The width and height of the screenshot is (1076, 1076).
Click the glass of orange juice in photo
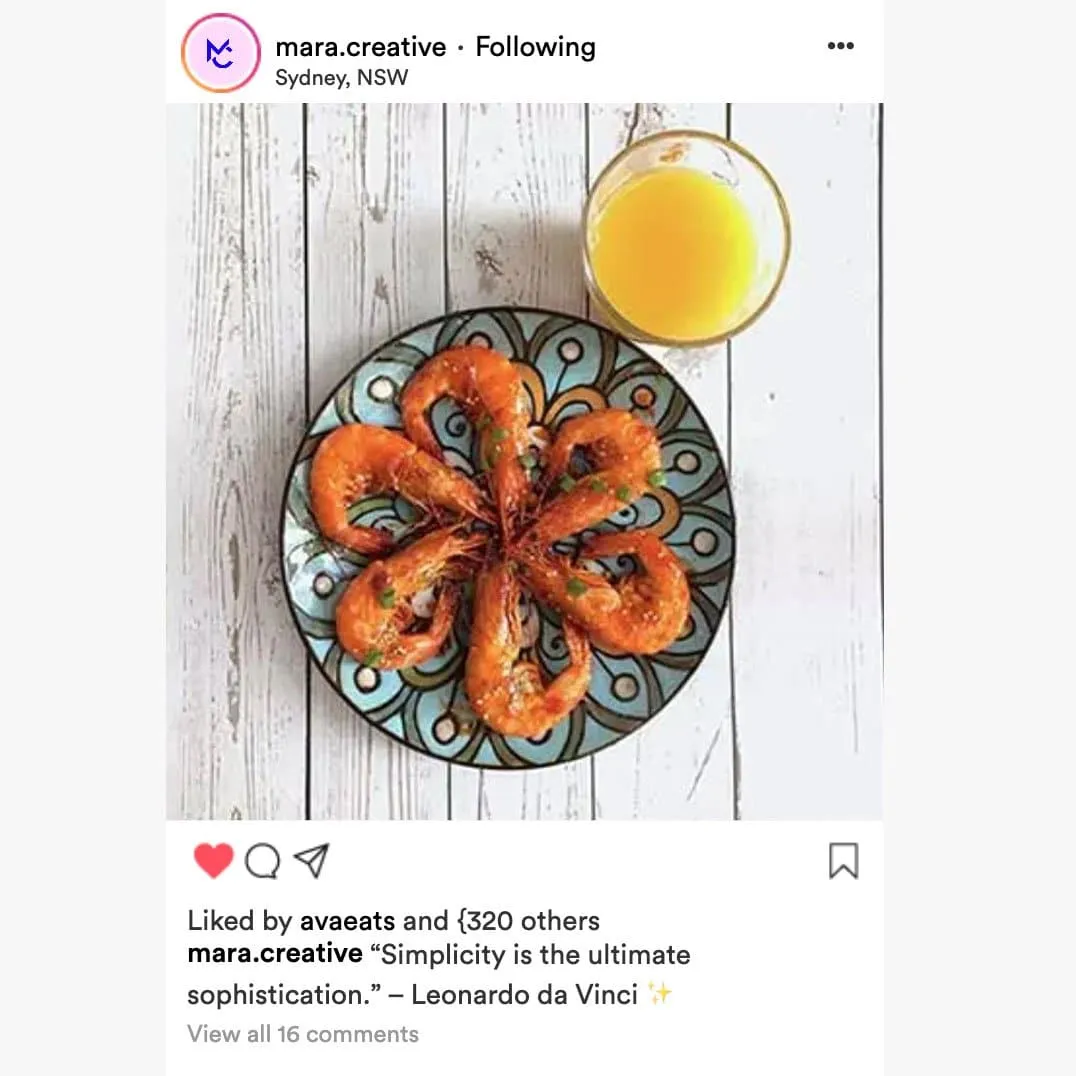tap(687, 238)
